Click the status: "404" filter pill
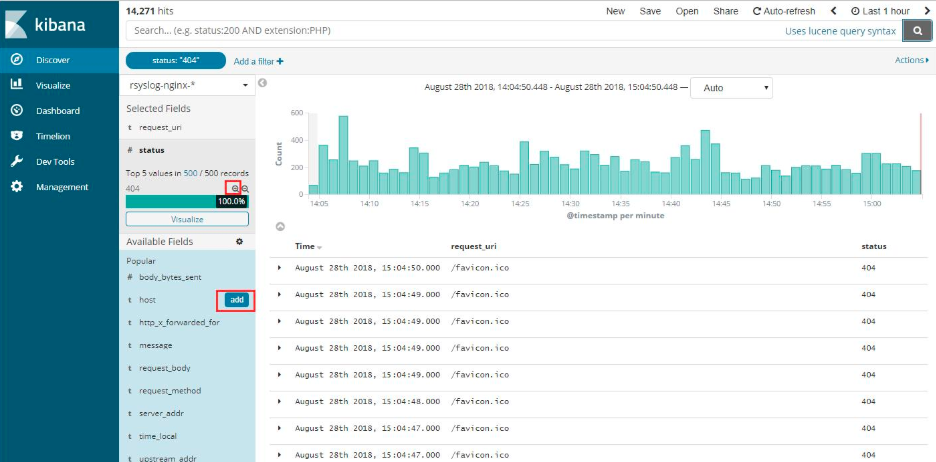The width and height of the screenshot is (936, 462). tap(176, 60)
